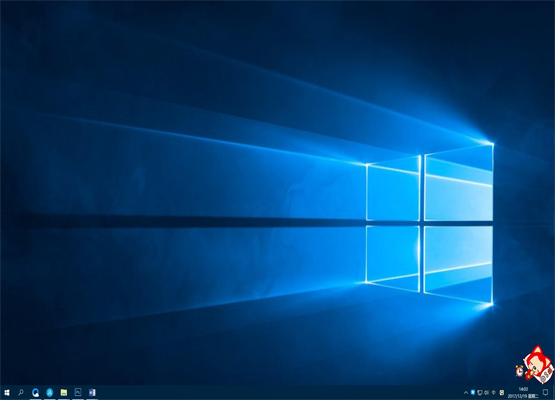Image resolution: width=555 pixels, height=400 pixels.
Task: Open the network status tray icon
Action: (x=480, y=393)
